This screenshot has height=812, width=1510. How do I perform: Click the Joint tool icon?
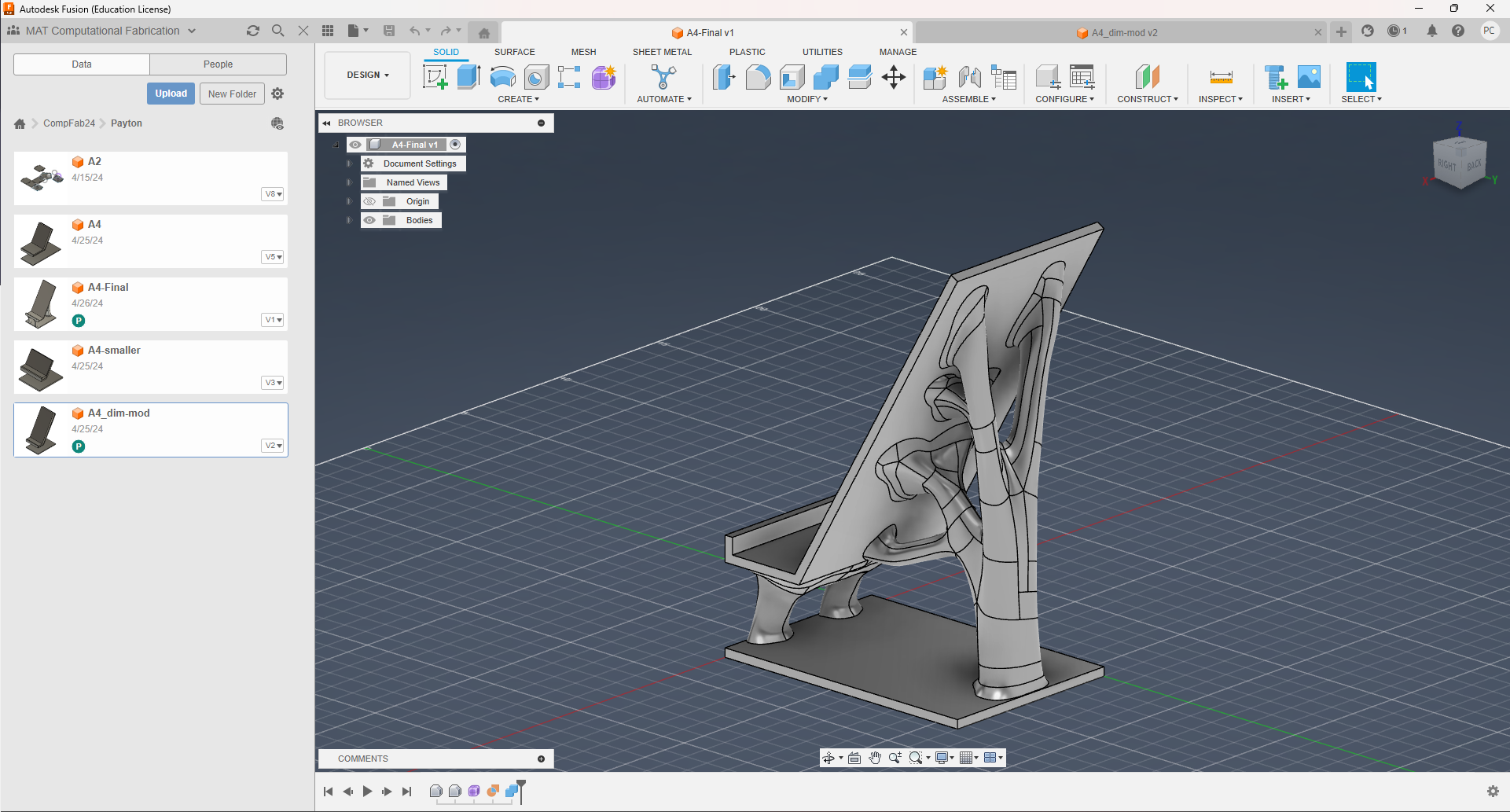(970, 77)
